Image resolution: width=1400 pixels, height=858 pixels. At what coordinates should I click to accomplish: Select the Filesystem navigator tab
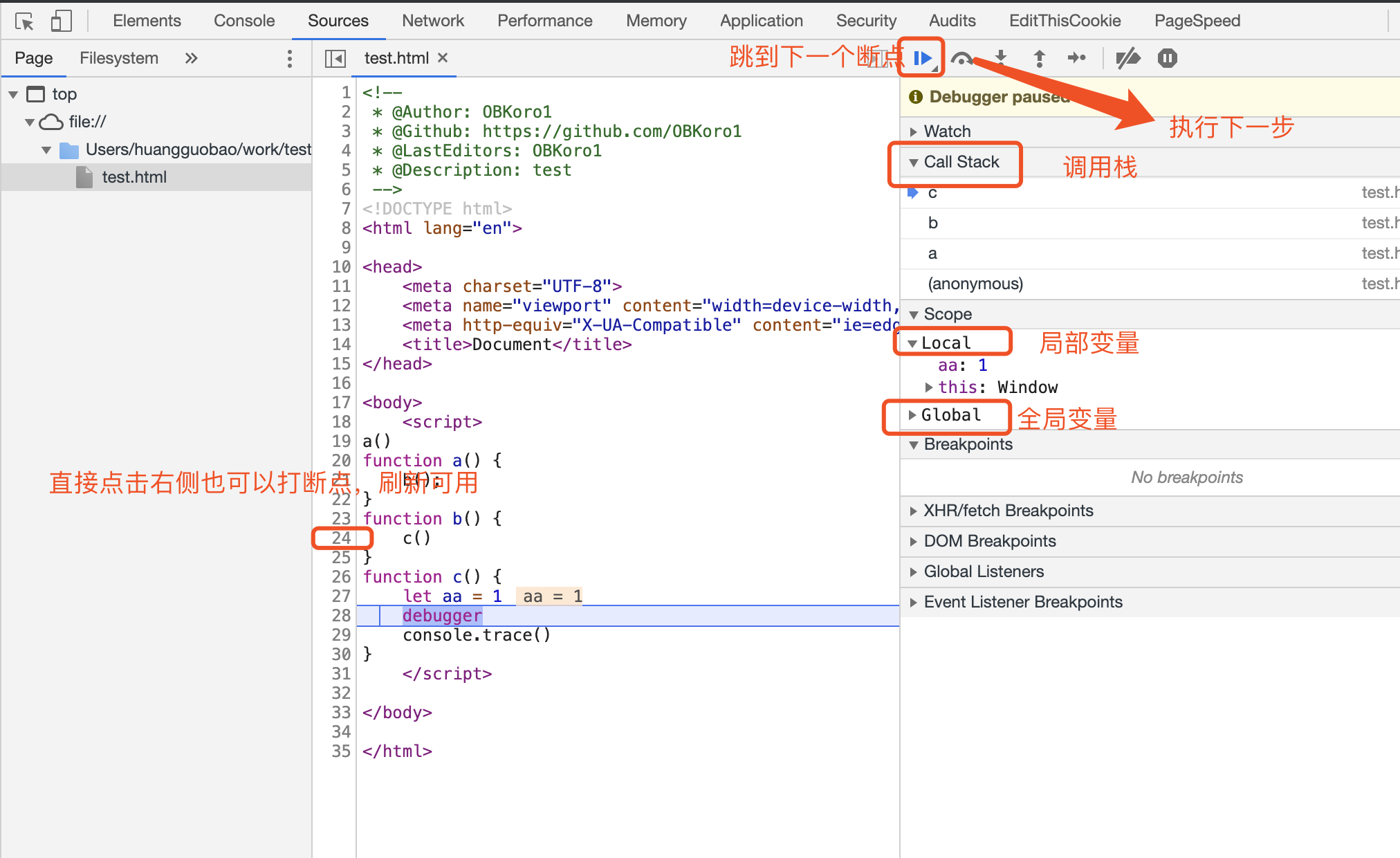pos(119,58)
